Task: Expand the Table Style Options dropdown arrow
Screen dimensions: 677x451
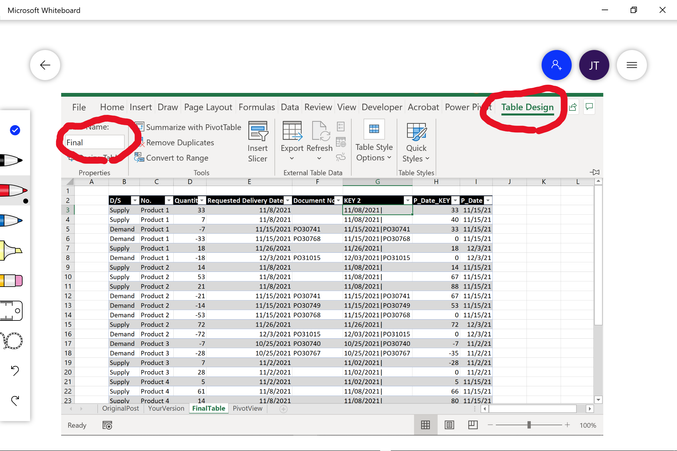Action: (x=389, y=158)
